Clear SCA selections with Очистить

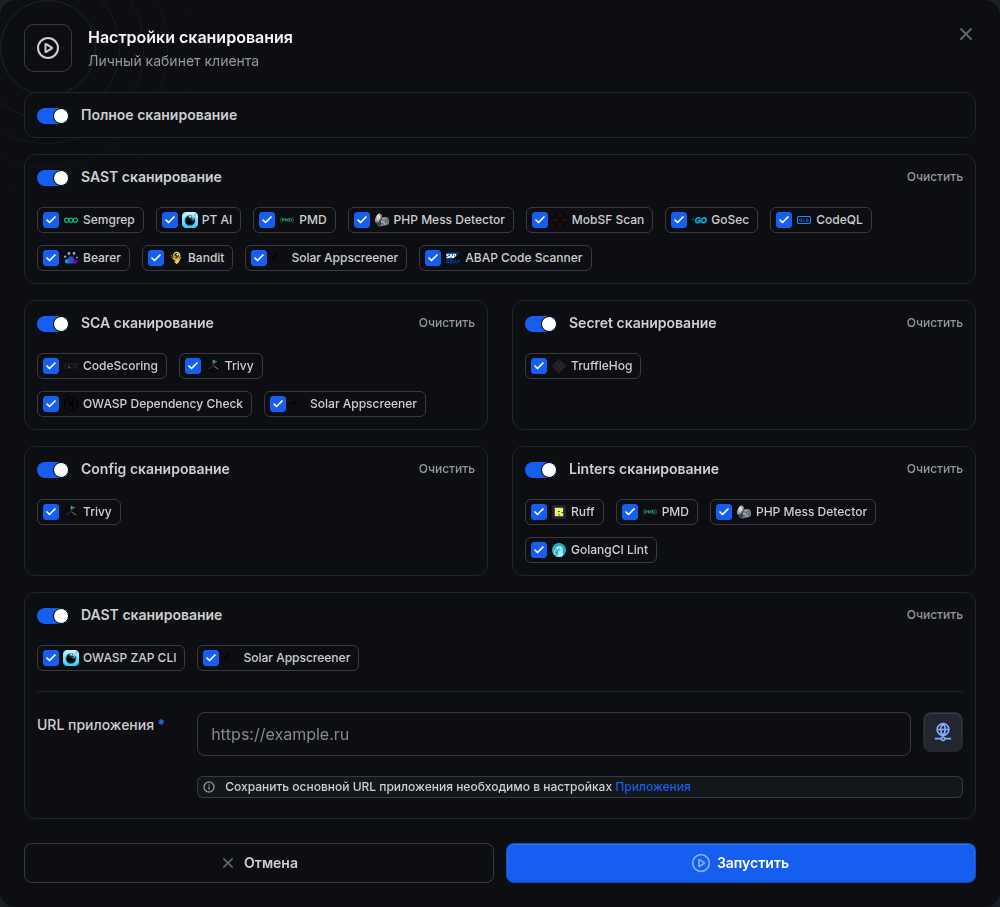coord(446,323)
